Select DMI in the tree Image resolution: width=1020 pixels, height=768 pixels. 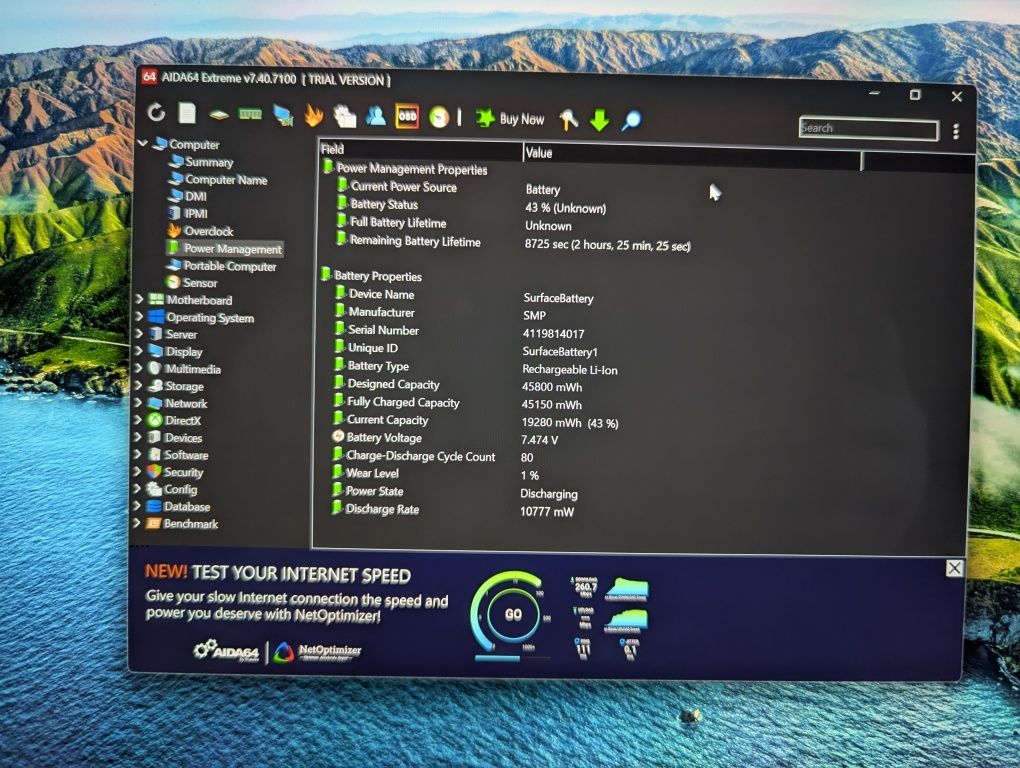[x=187, y=196]
